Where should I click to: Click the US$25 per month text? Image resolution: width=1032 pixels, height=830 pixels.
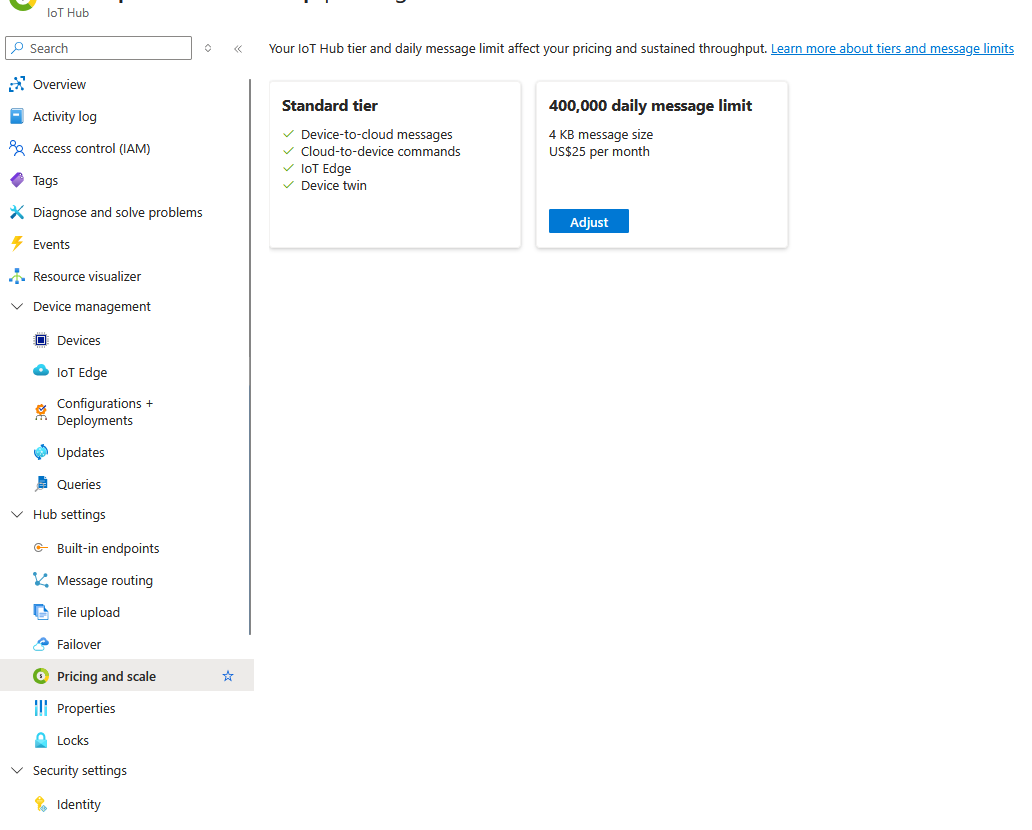pos(599,151)
